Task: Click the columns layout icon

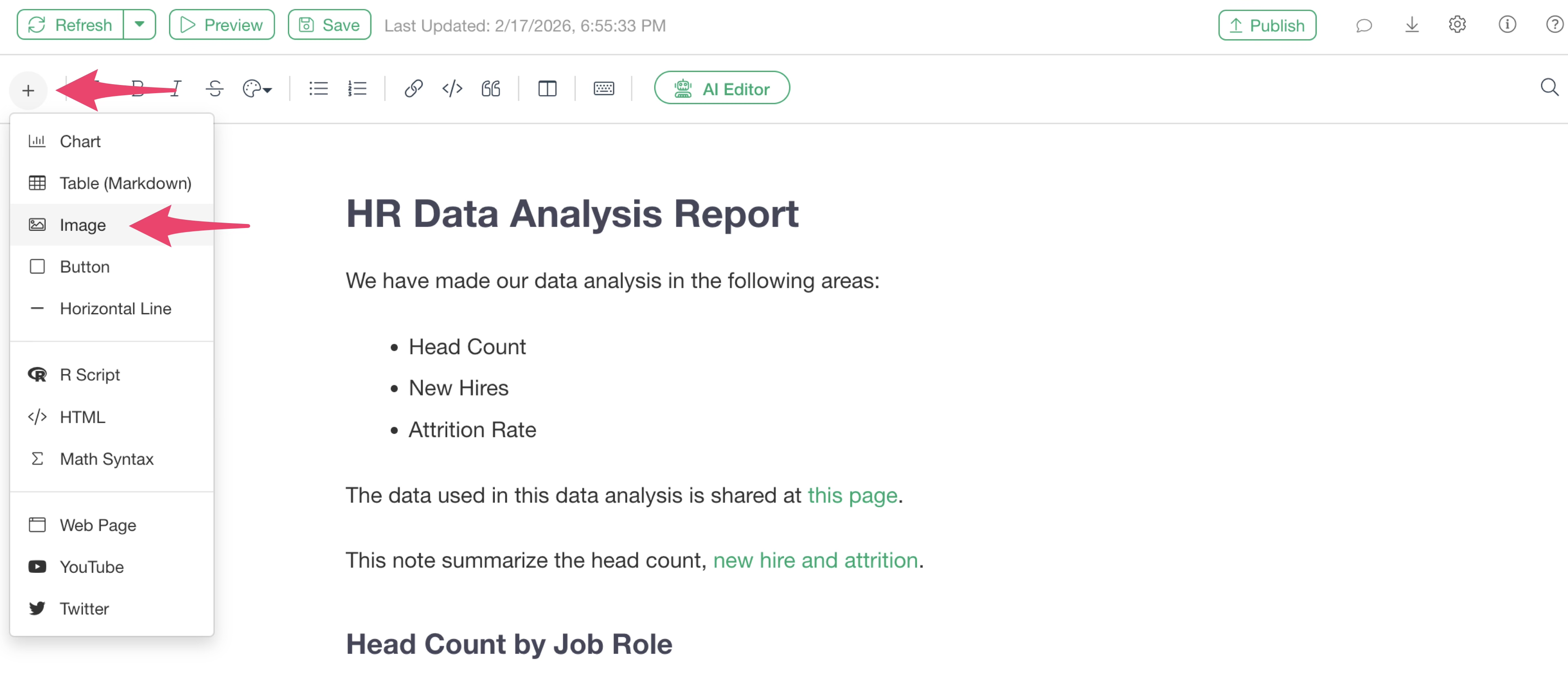Action: click(547, 89)
